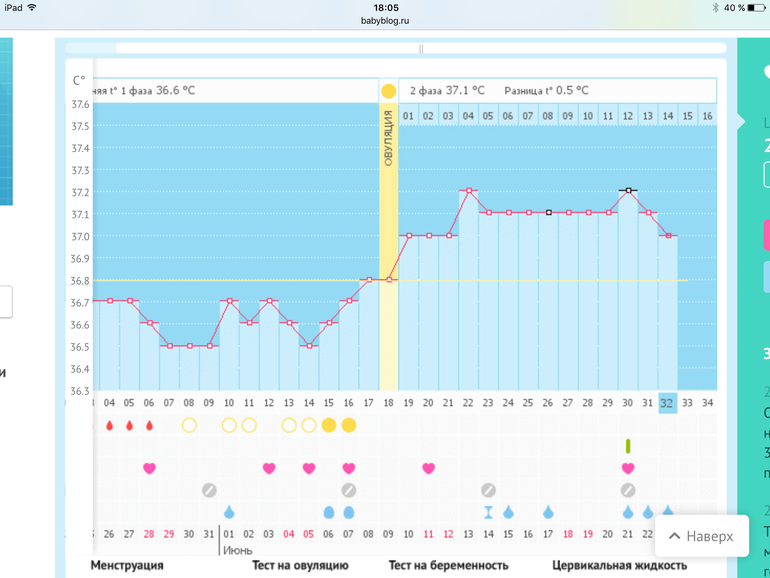Click the horizontal scrollbar handle above the chart
770x578 pixels.
click(421, 48)
